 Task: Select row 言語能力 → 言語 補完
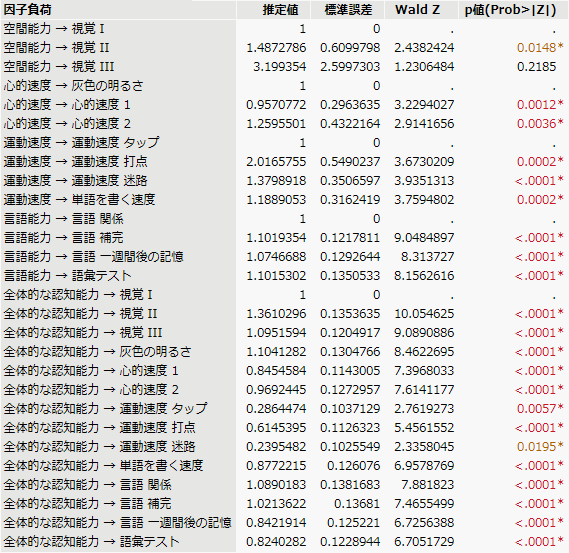pyautogui.click(x=284, y=238)
